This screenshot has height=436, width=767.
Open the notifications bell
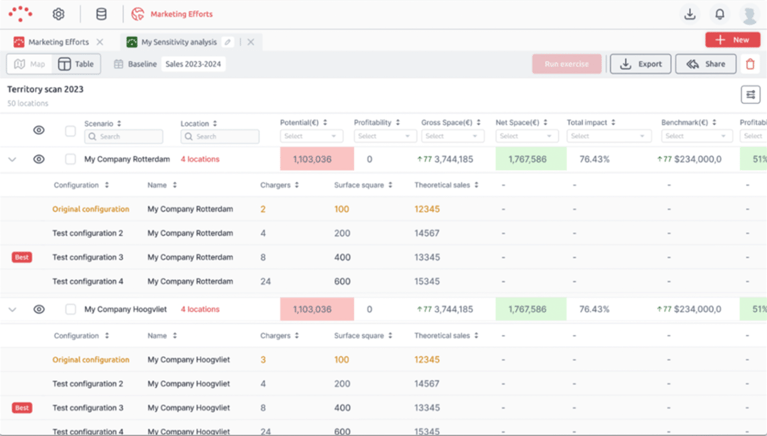(x=719, y=14)
